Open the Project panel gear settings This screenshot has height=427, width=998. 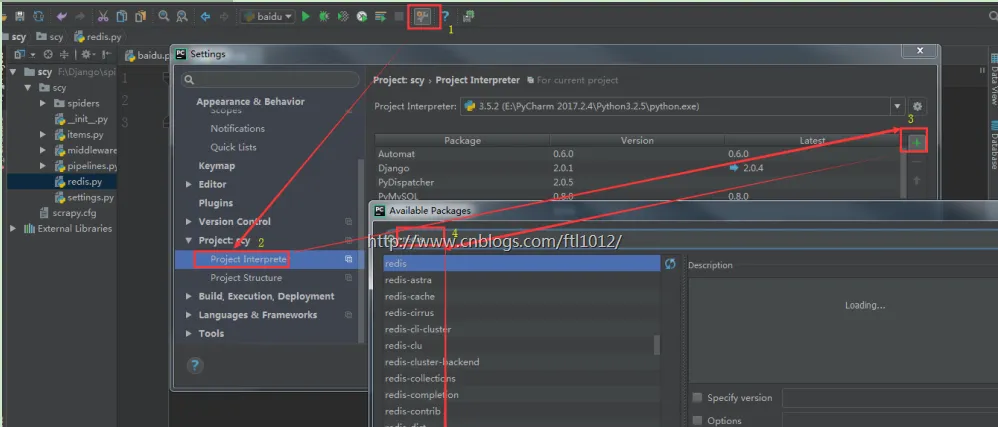click(87, 55)
